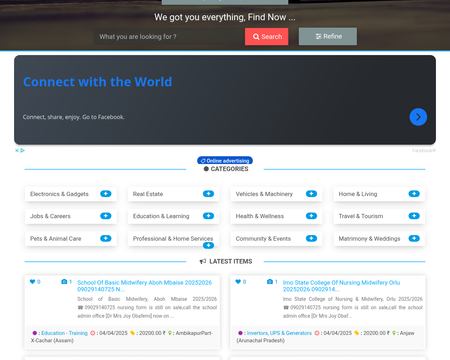Open Inverters, UPS & Generators category tag
This screenshot has width=450, height=360.
click(x=279, y=333)
